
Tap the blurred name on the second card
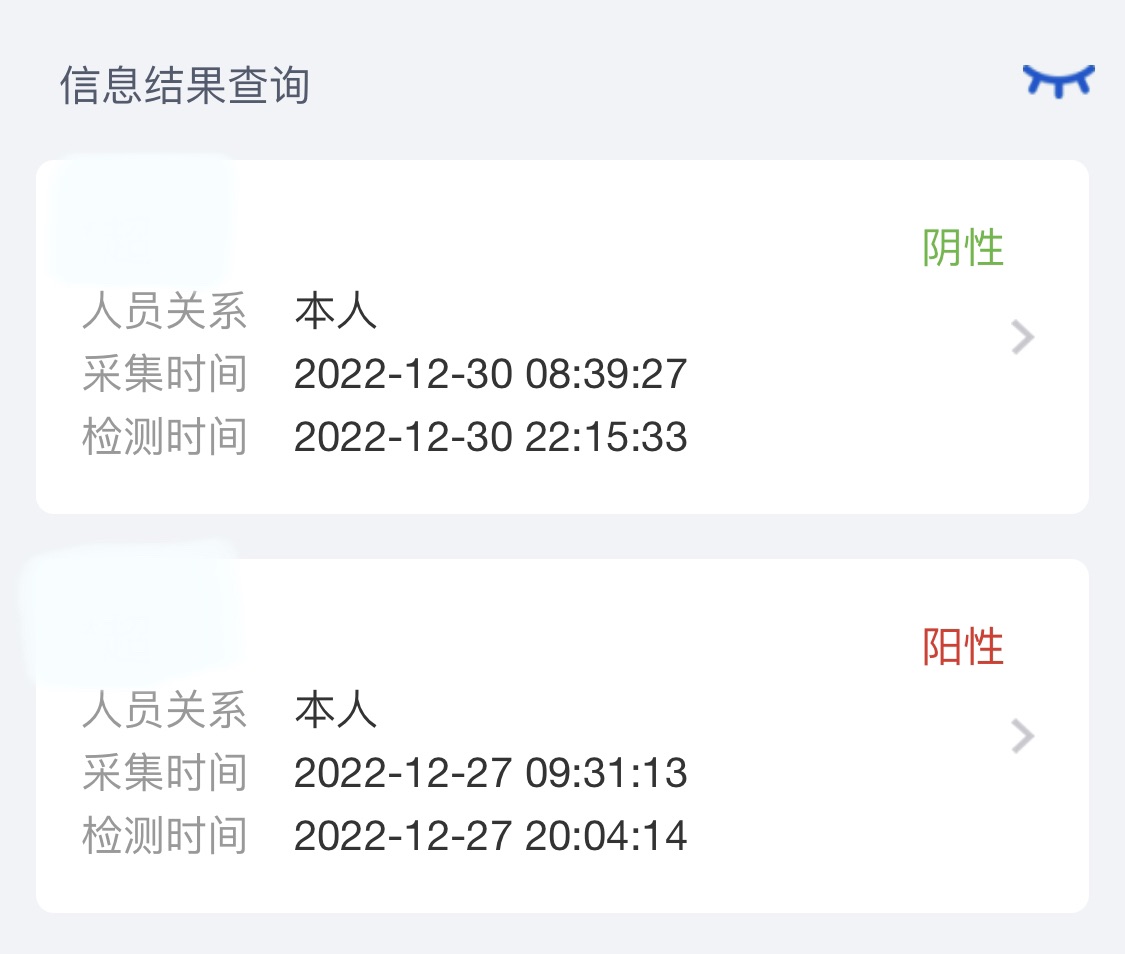pos(133,615)
